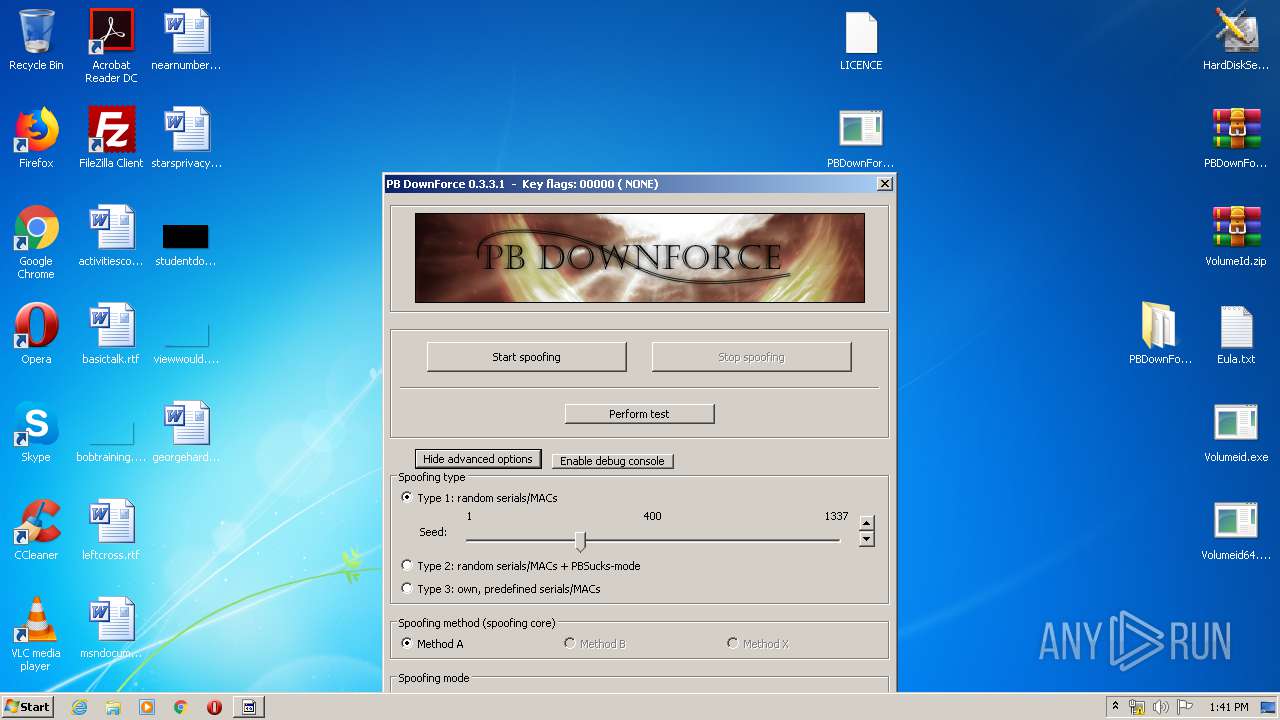The height and width of the screenshot is (720, 1280).
Task: Open the network tray icon
Action: pos(1137,707)
